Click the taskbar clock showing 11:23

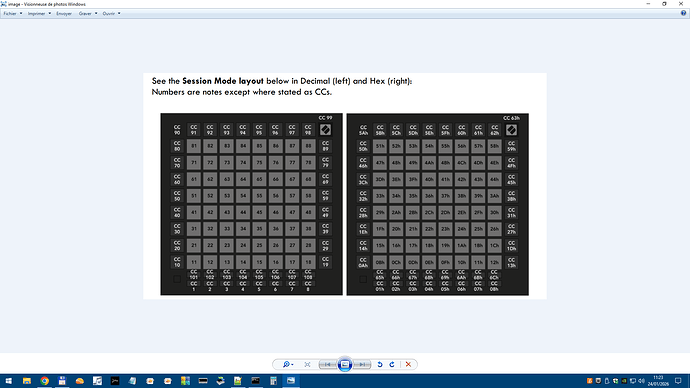coord(658,381)
